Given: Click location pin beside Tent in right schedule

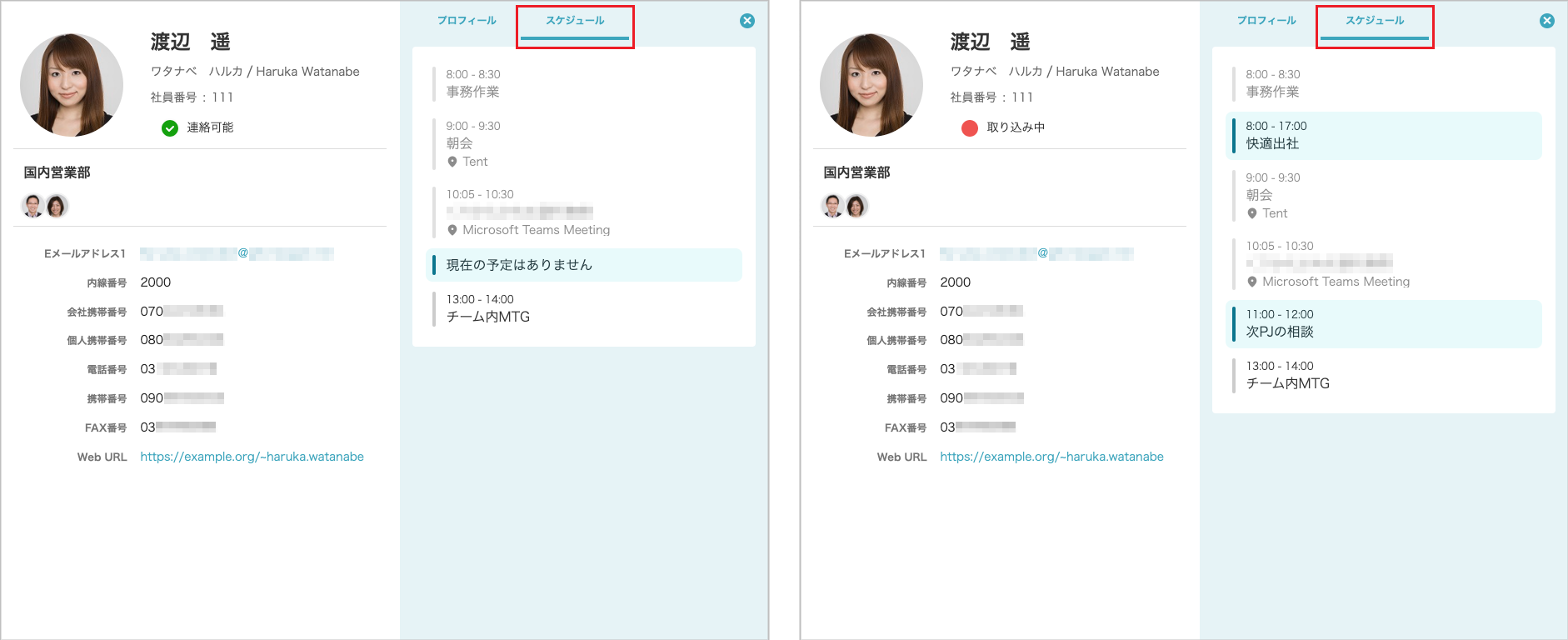Looking at the screenshot, I should point(1252,213).
